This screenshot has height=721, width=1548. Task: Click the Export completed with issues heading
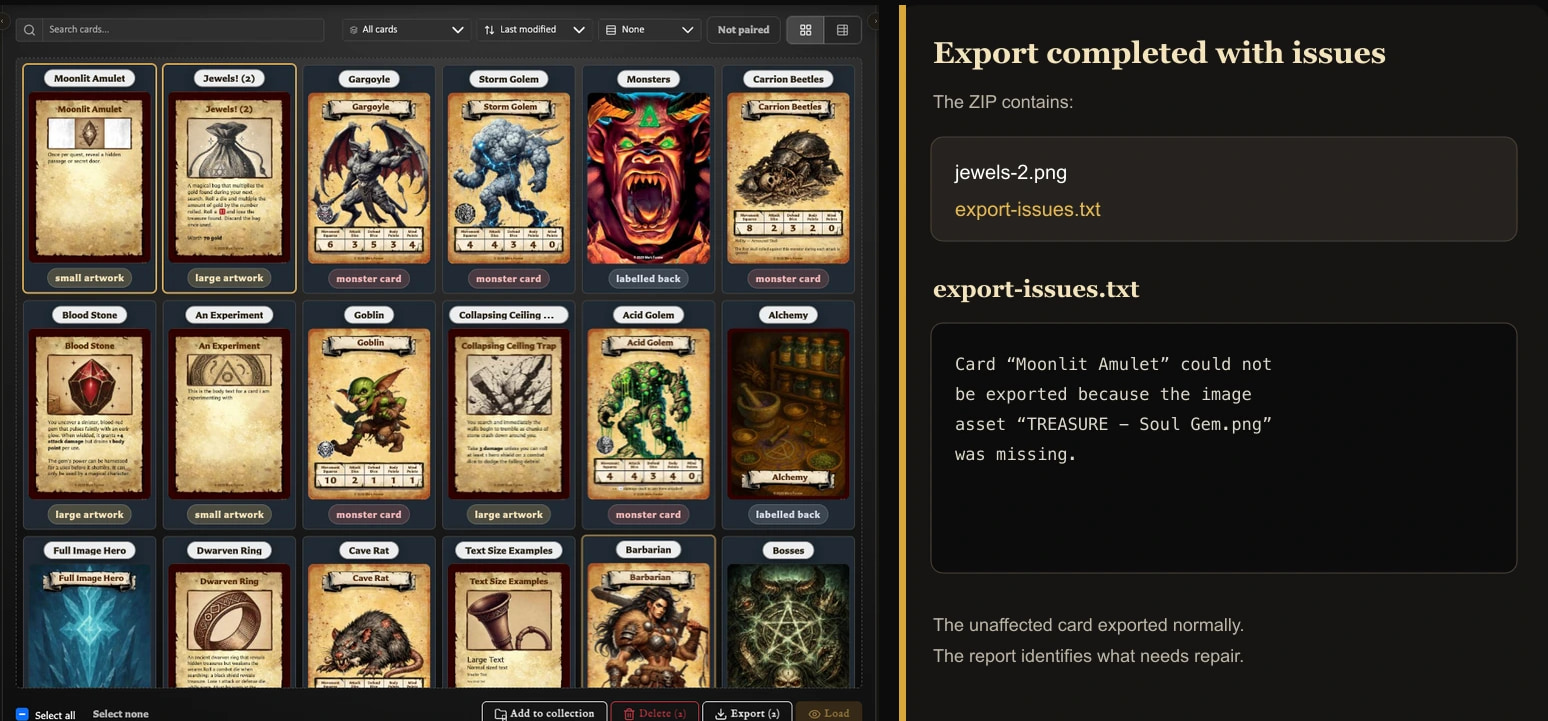click(x=1159, y=52)
